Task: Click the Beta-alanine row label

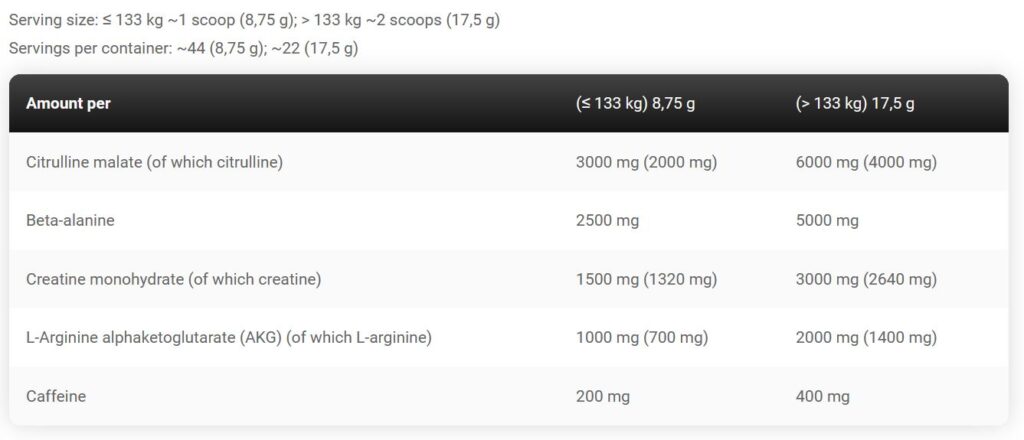Action: 70,220
